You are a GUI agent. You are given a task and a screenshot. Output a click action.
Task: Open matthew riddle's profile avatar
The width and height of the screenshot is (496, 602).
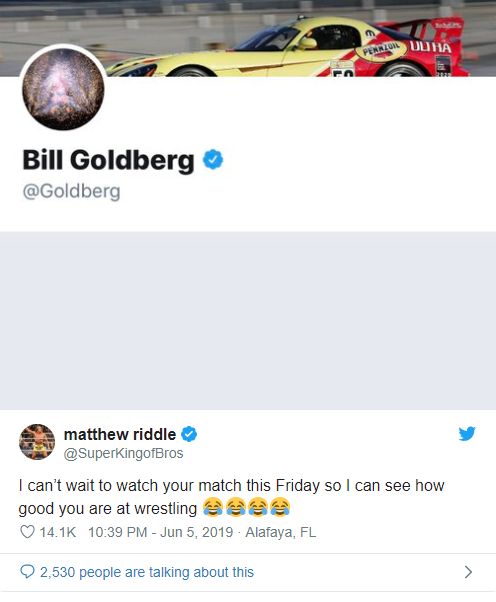[x=37, y=442]
